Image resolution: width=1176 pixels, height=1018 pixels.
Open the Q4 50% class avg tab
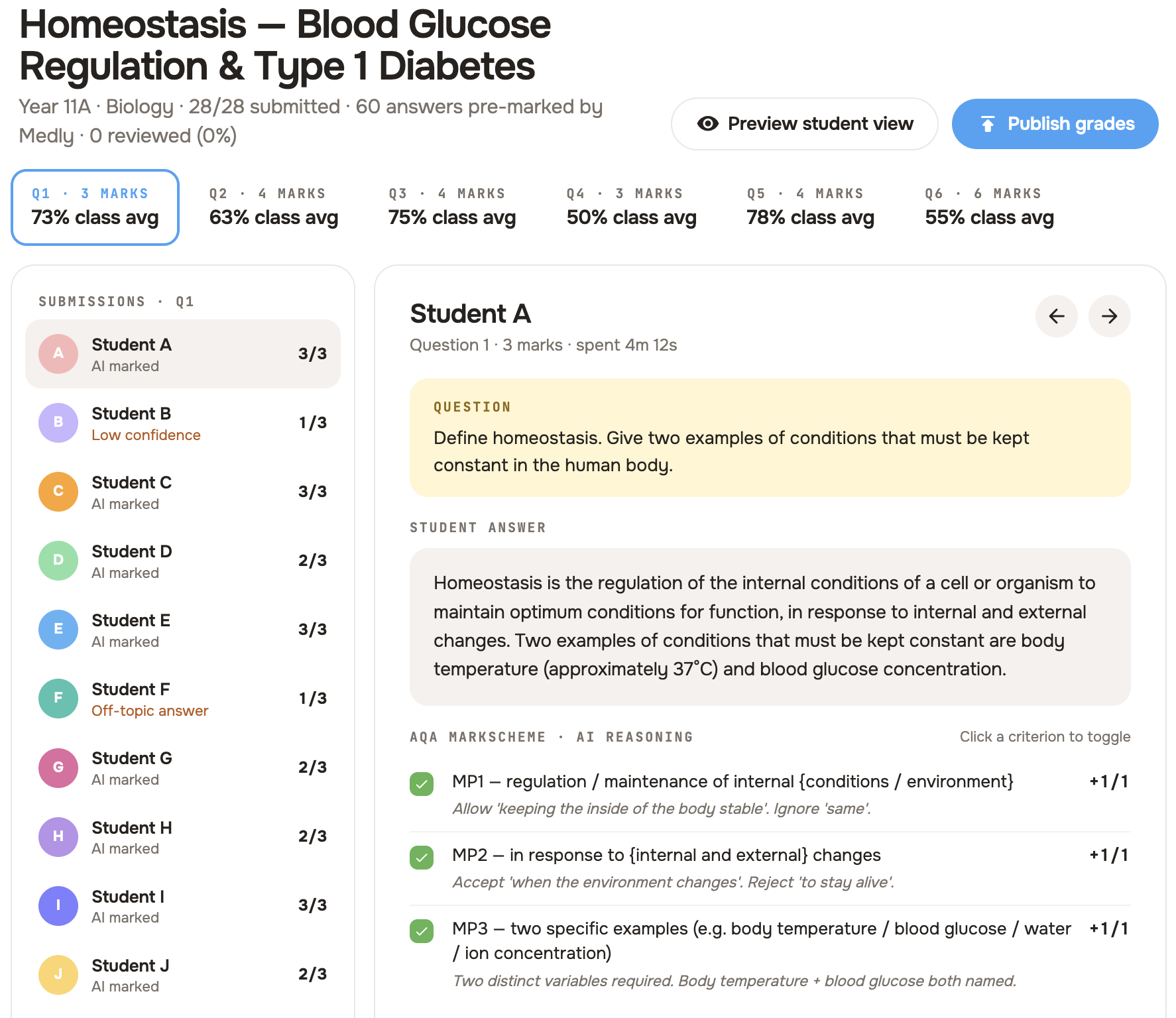(x=631, y=207)
